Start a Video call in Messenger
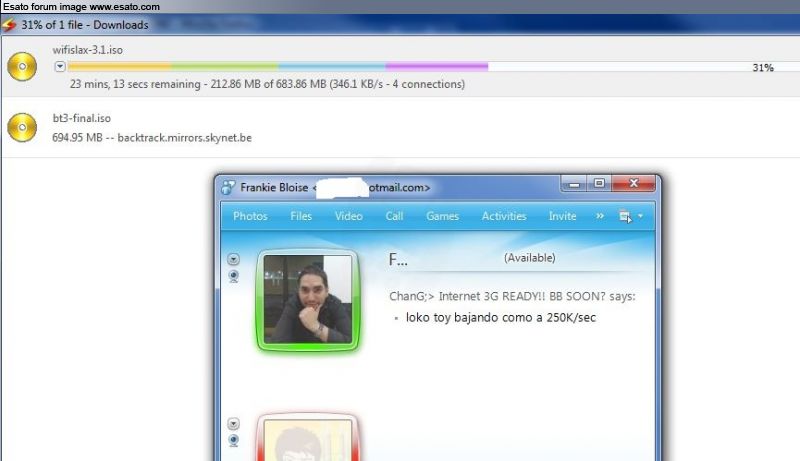The image size is (800, 461). (x=348, y=216)
